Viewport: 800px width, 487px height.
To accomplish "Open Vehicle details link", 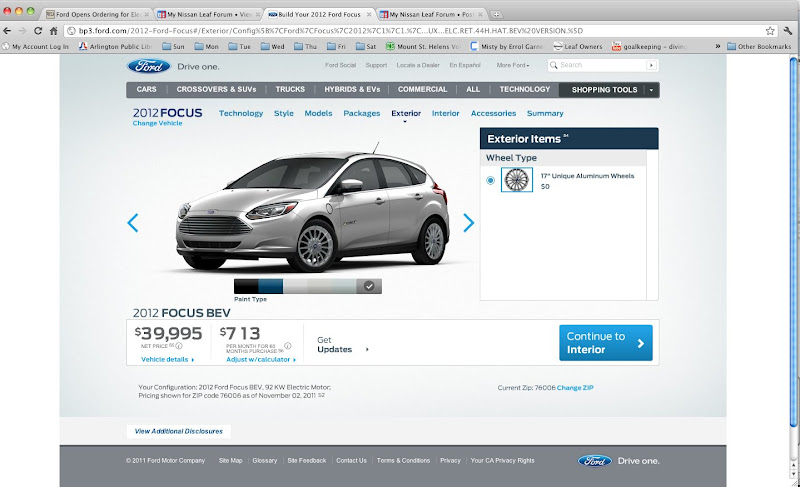I will click(167, 360).
